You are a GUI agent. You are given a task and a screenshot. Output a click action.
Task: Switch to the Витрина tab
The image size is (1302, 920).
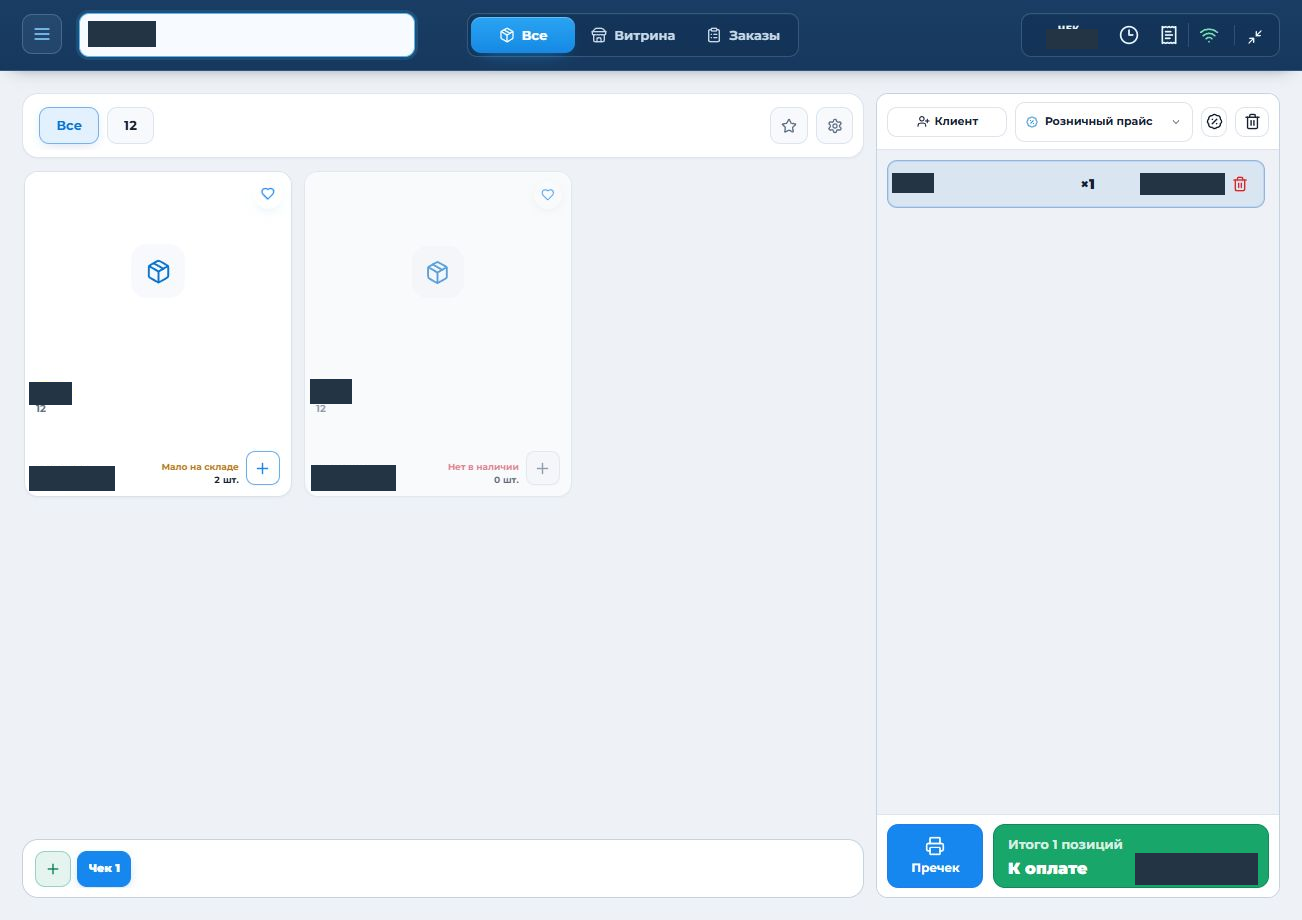(632, 35)
